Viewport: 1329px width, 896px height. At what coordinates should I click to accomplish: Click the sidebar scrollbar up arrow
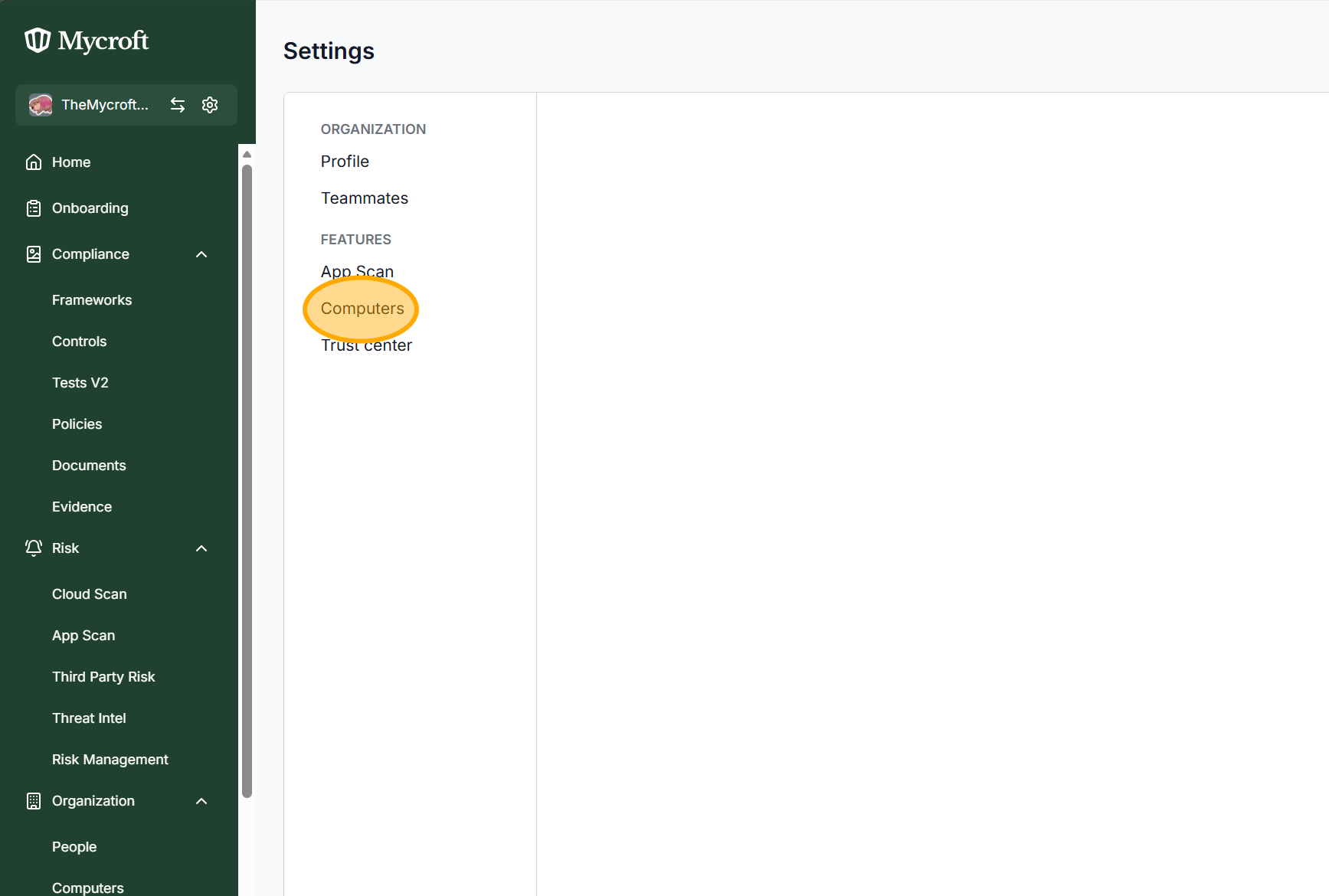(x=247, y=154)
